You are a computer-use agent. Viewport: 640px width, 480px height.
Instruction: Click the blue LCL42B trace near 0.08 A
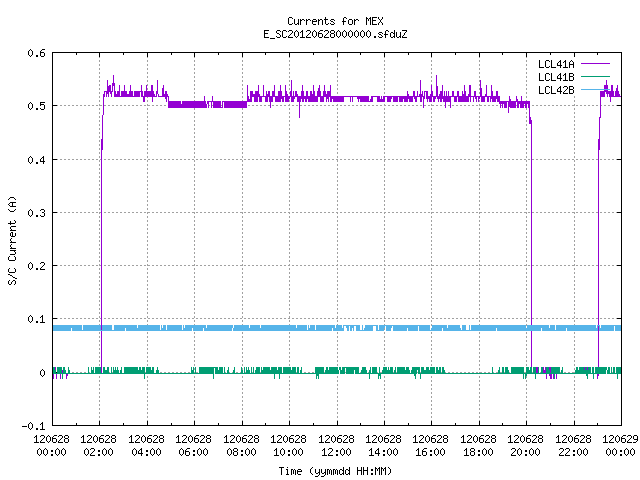click(337, 328)
